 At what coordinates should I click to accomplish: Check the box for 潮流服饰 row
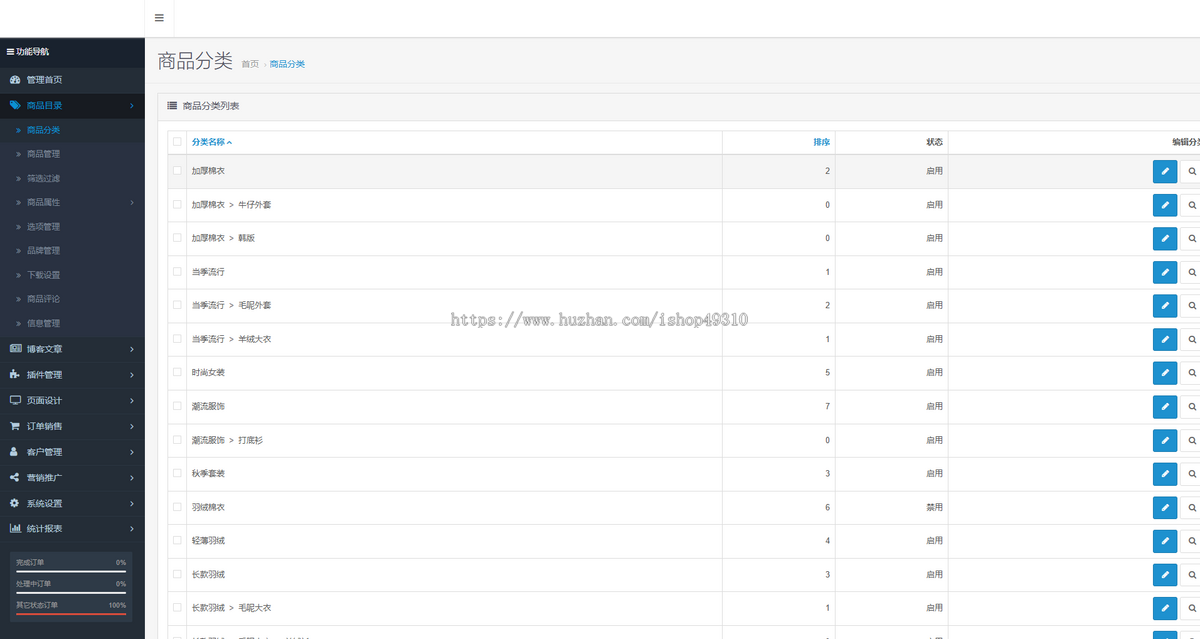pos(177,406)
